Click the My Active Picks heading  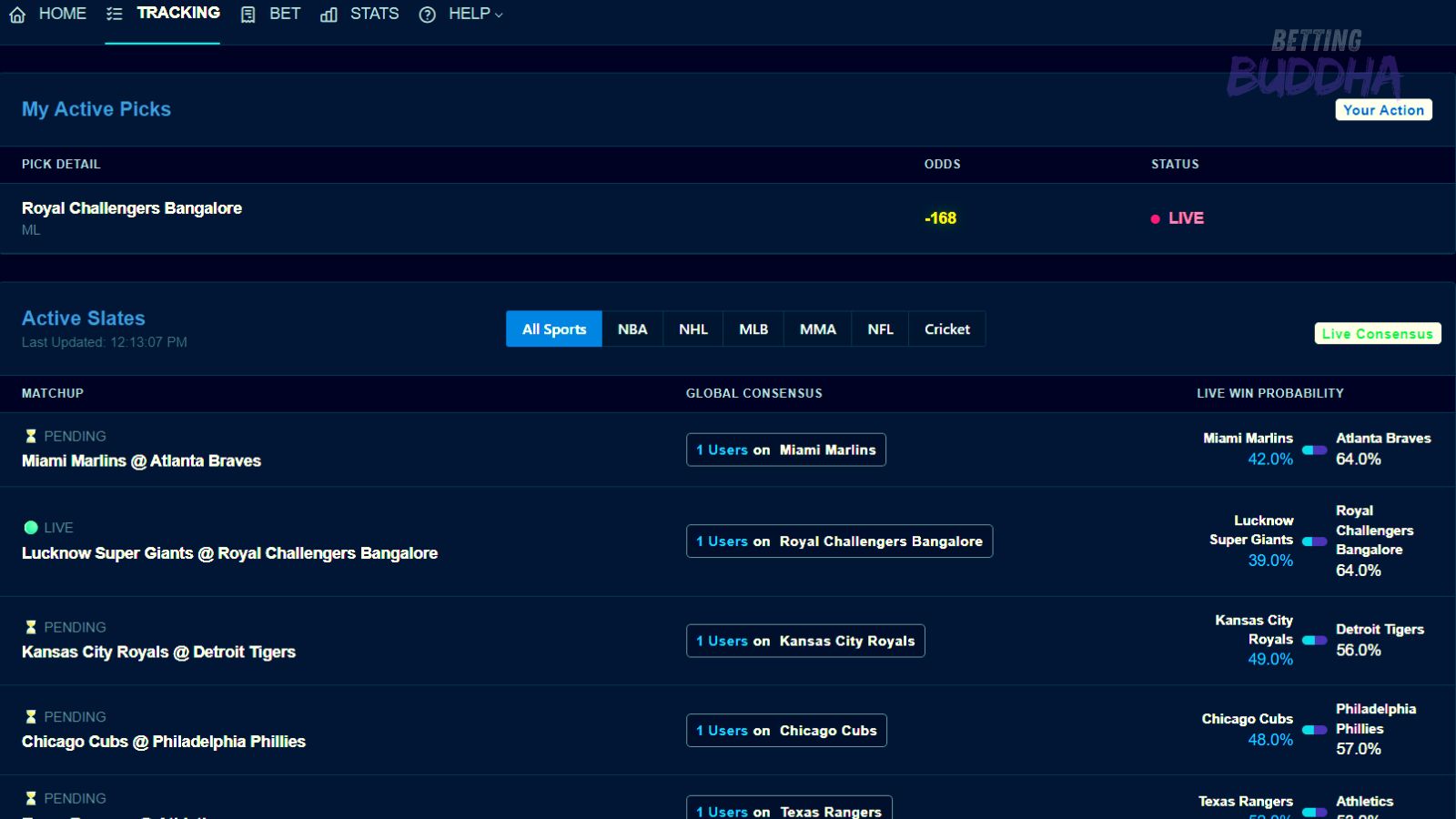96,109
